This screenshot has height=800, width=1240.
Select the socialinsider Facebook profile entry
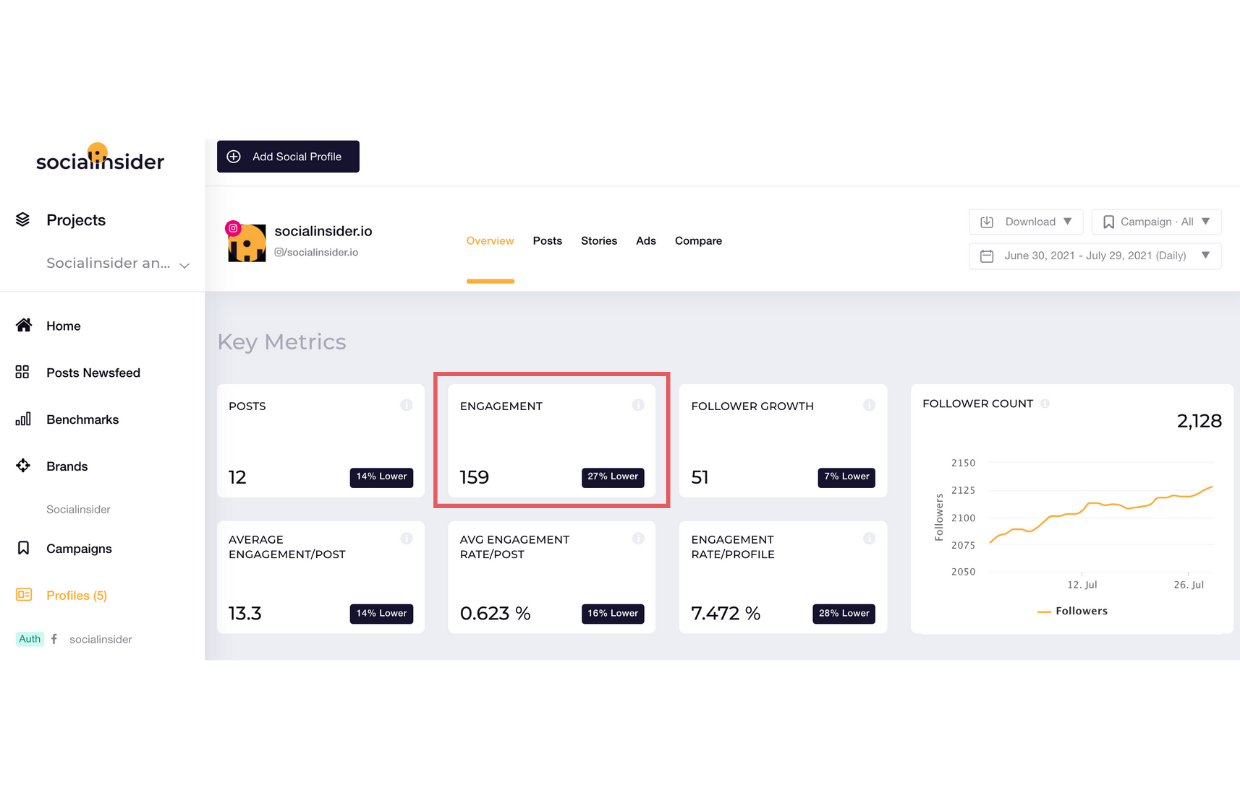(100, 639)
